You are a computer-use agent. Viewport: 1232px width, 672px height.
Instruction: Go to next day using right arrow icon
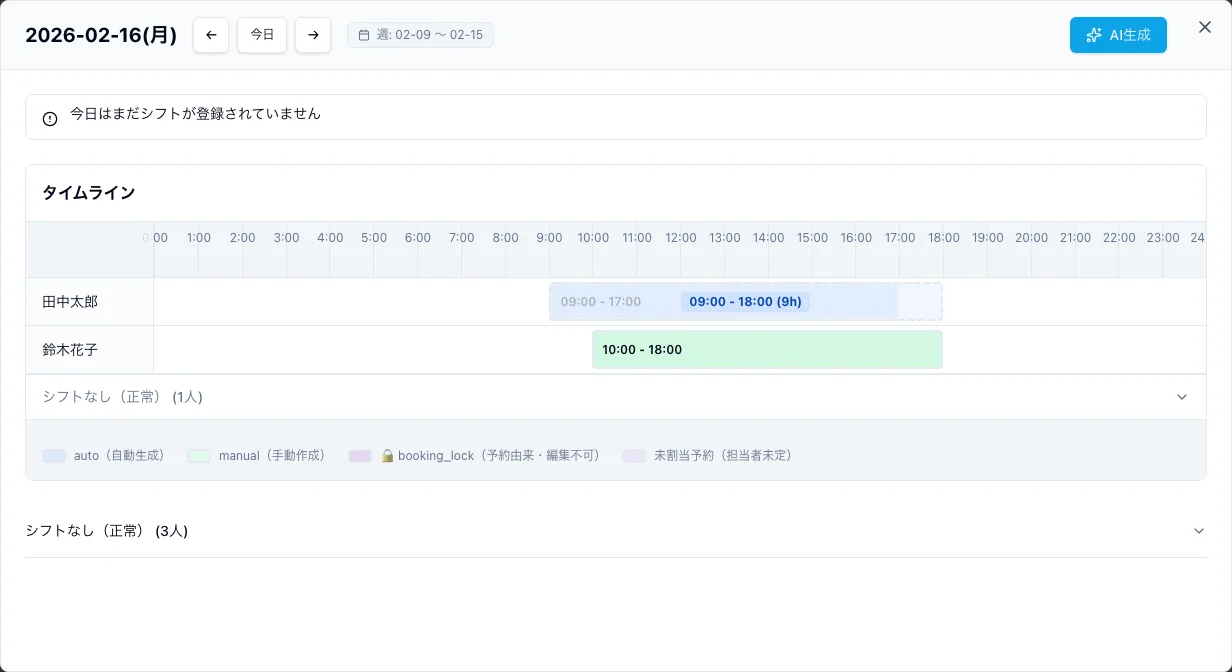[x=312, y=34]
